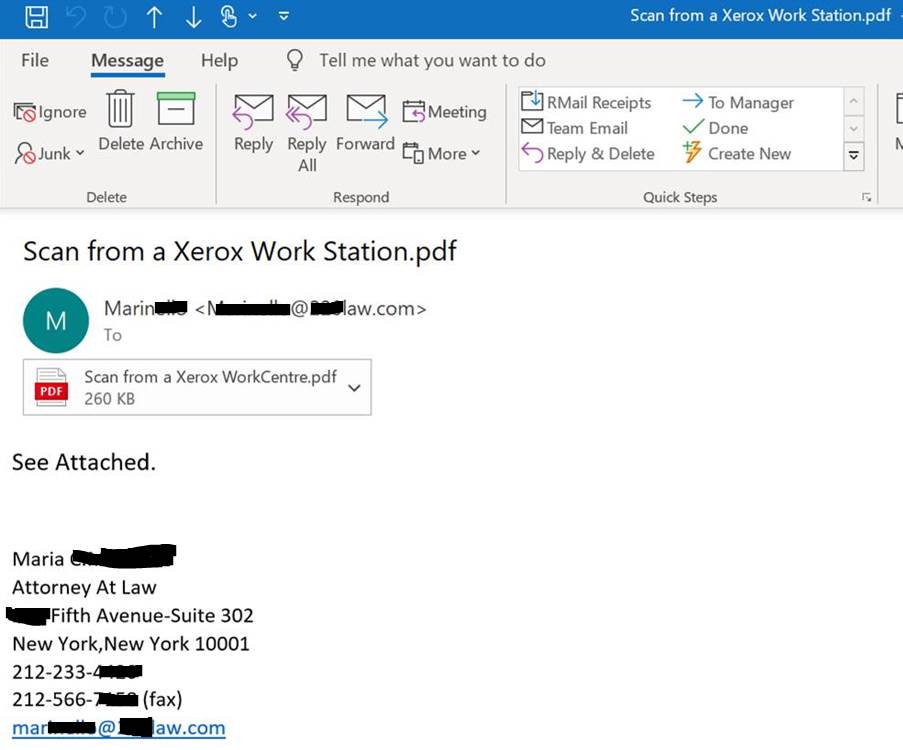This screenshot has width=903, height=750.
Task: Create a Meeting reply
Action: click(445, 112)
